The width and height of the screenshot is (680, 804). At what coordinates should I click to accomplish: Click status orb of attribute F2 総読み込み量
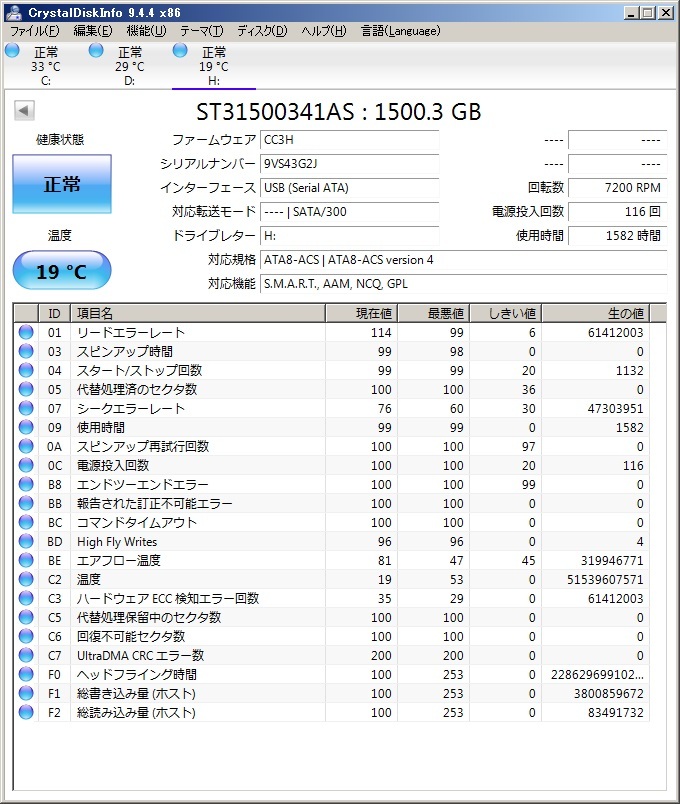[x=26, y=712]
